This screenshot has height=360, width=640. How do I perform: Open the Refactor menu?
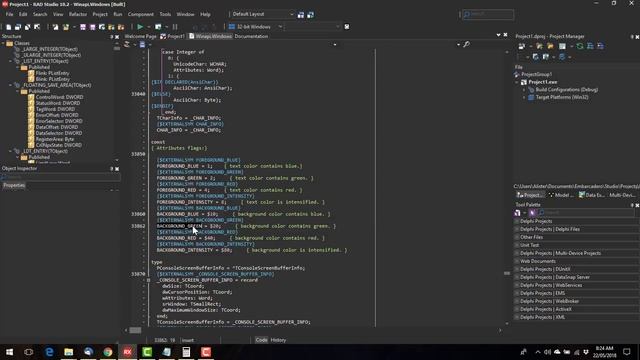coord(78,14)
